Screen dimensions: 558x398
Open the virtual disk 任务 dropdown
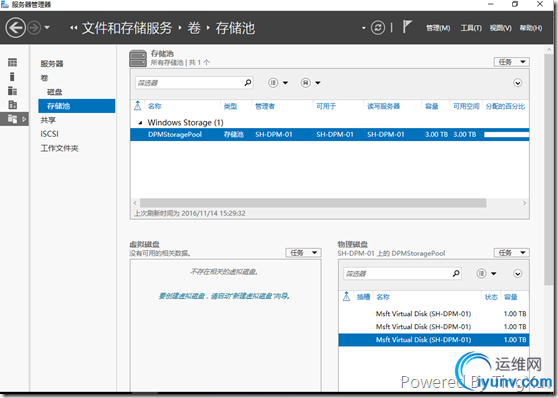coord(303,253)
